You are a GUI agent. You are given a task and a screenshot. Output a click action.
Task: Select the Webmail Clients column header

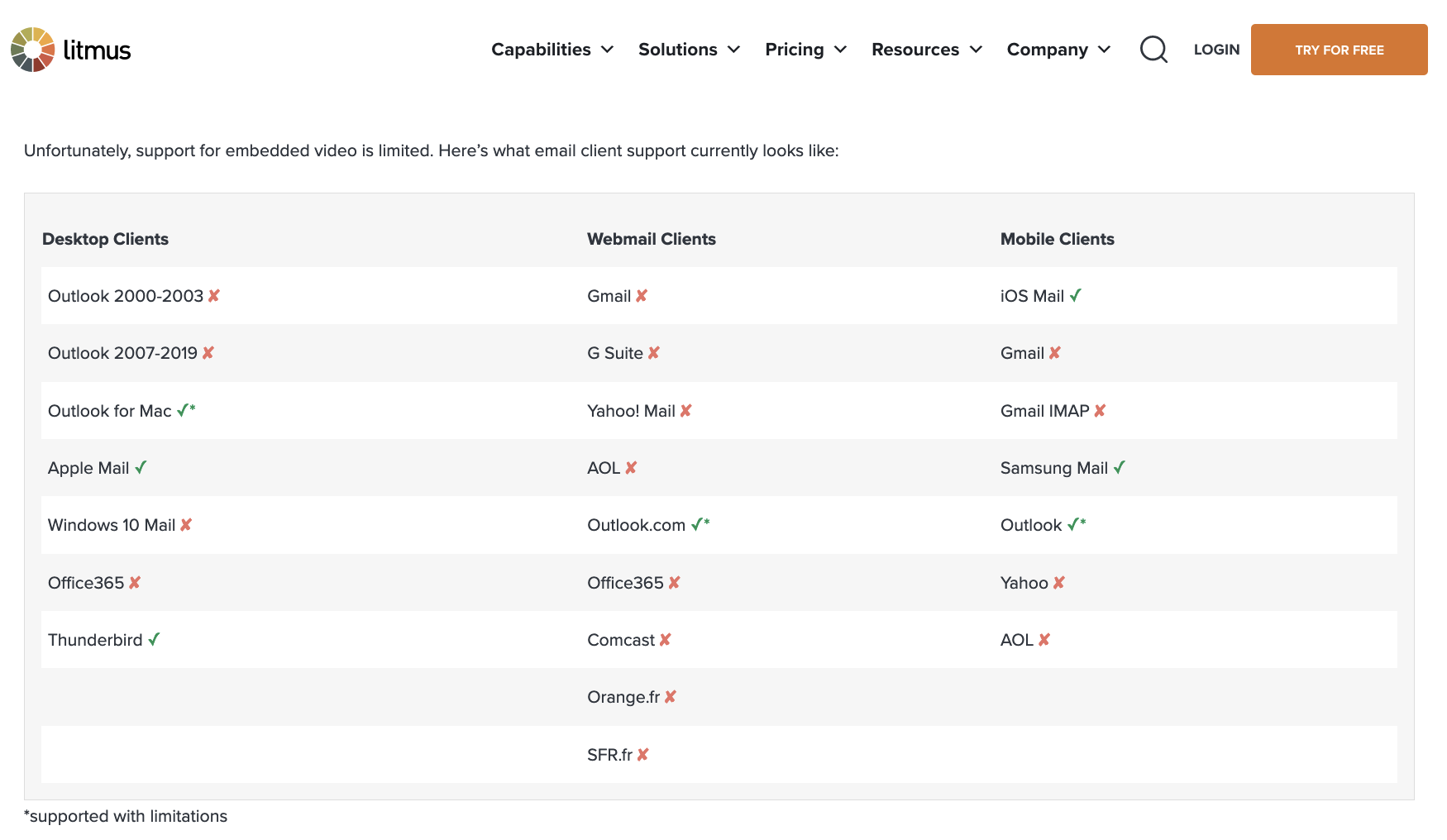click(652, 239)
